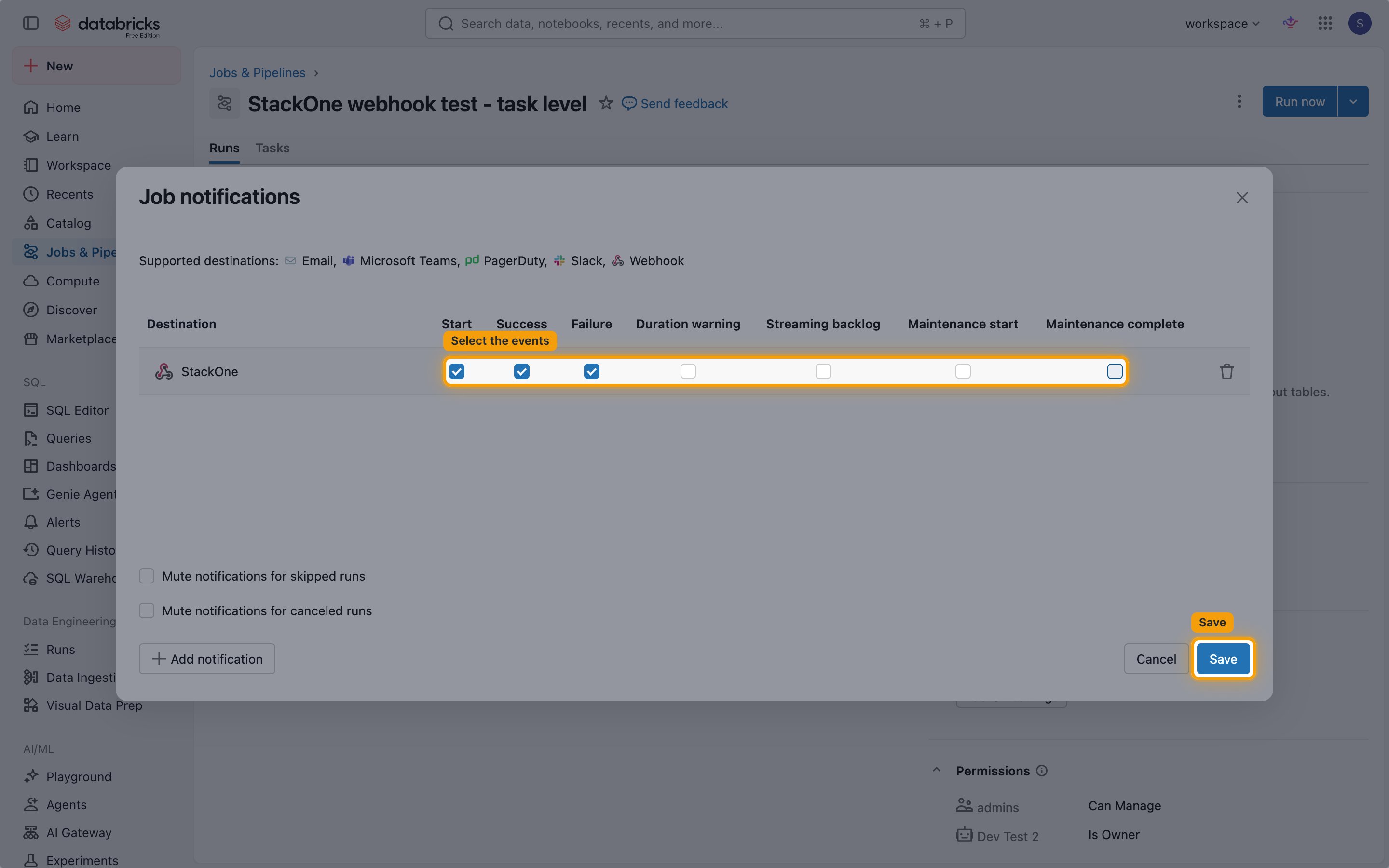
Task: Check Mute notifications for skipped runs
Action: 146,576
